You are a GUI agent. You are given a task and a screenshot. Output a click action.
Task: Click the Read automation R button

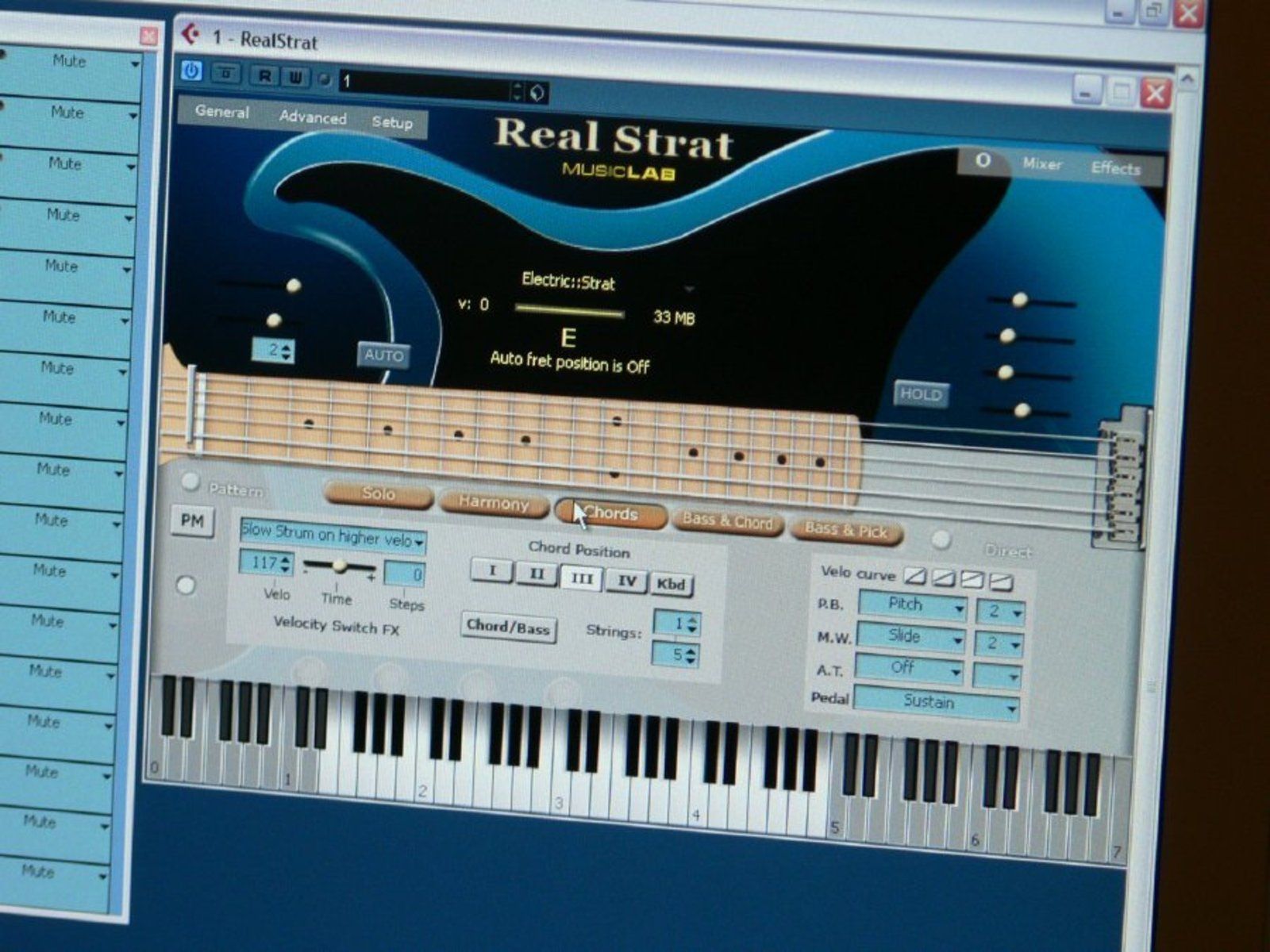click(x=265, y=76)
